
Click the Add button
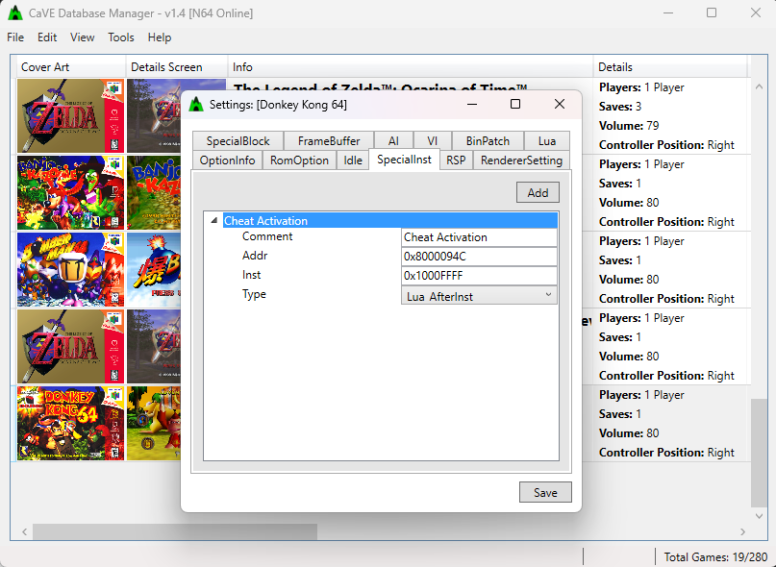point(538,192)
